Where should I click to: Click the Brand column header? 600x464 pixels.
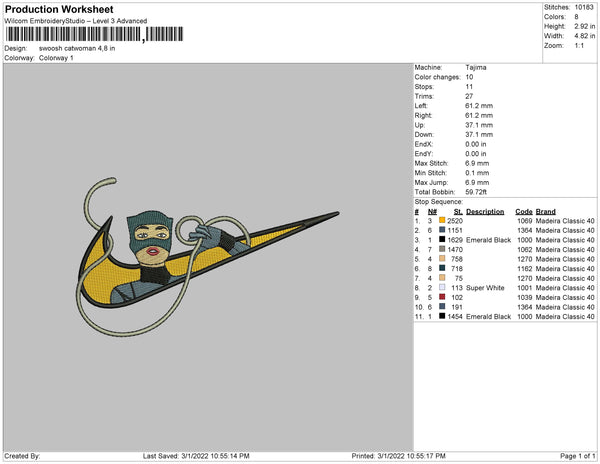[x=545, y=212]
